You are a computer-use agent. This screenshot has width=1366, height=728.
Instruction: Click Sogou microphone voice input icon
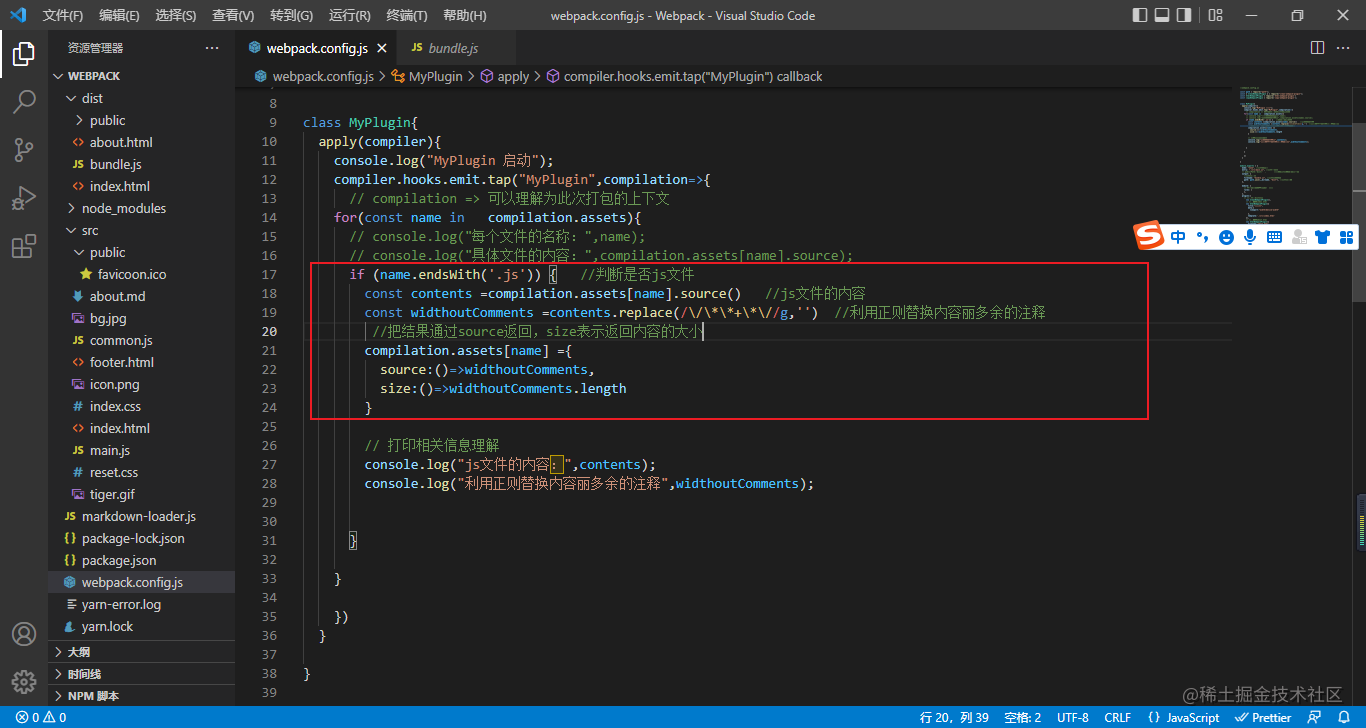1250,237
